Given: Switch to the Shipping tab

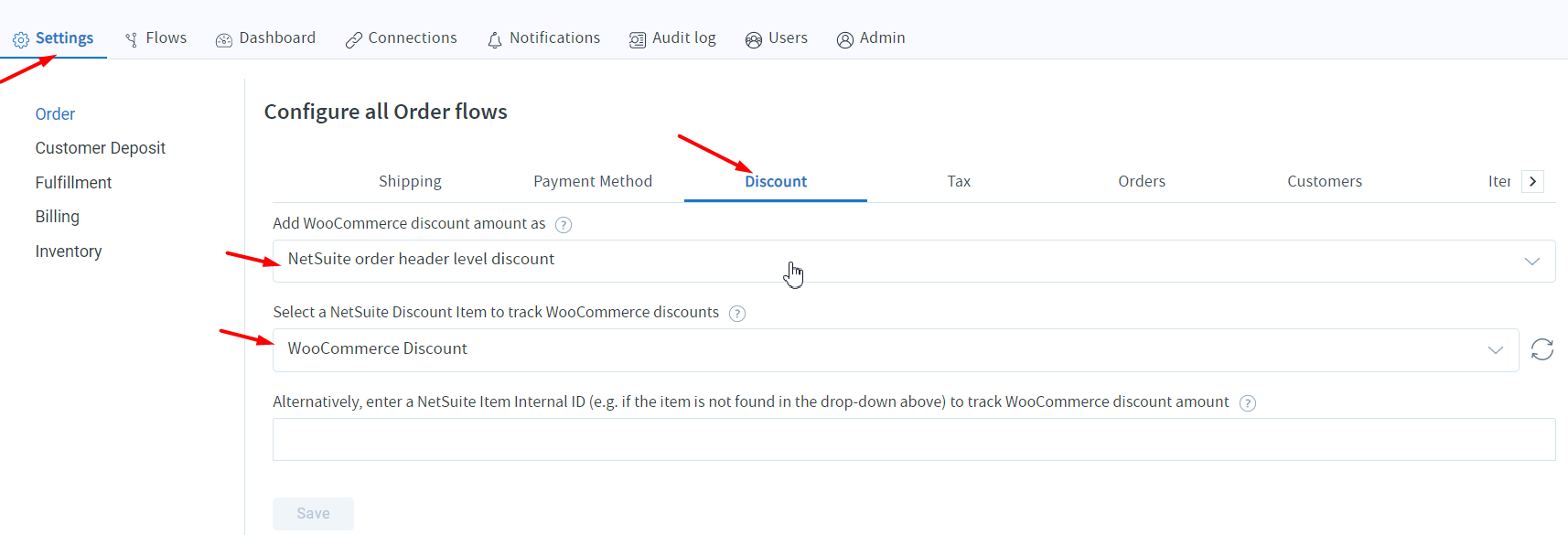Looking at the screenshot, I should click(410, 181).
